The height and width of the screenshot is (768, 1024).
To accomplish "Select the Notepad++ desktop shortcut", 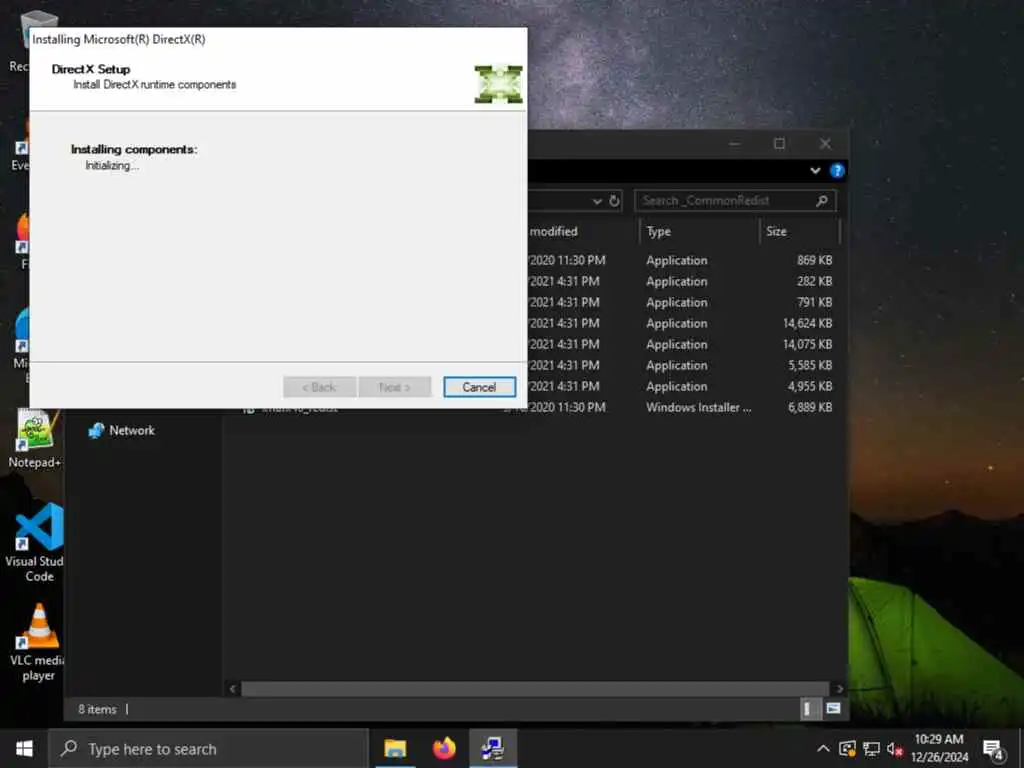I will click(x=35, y=439).
